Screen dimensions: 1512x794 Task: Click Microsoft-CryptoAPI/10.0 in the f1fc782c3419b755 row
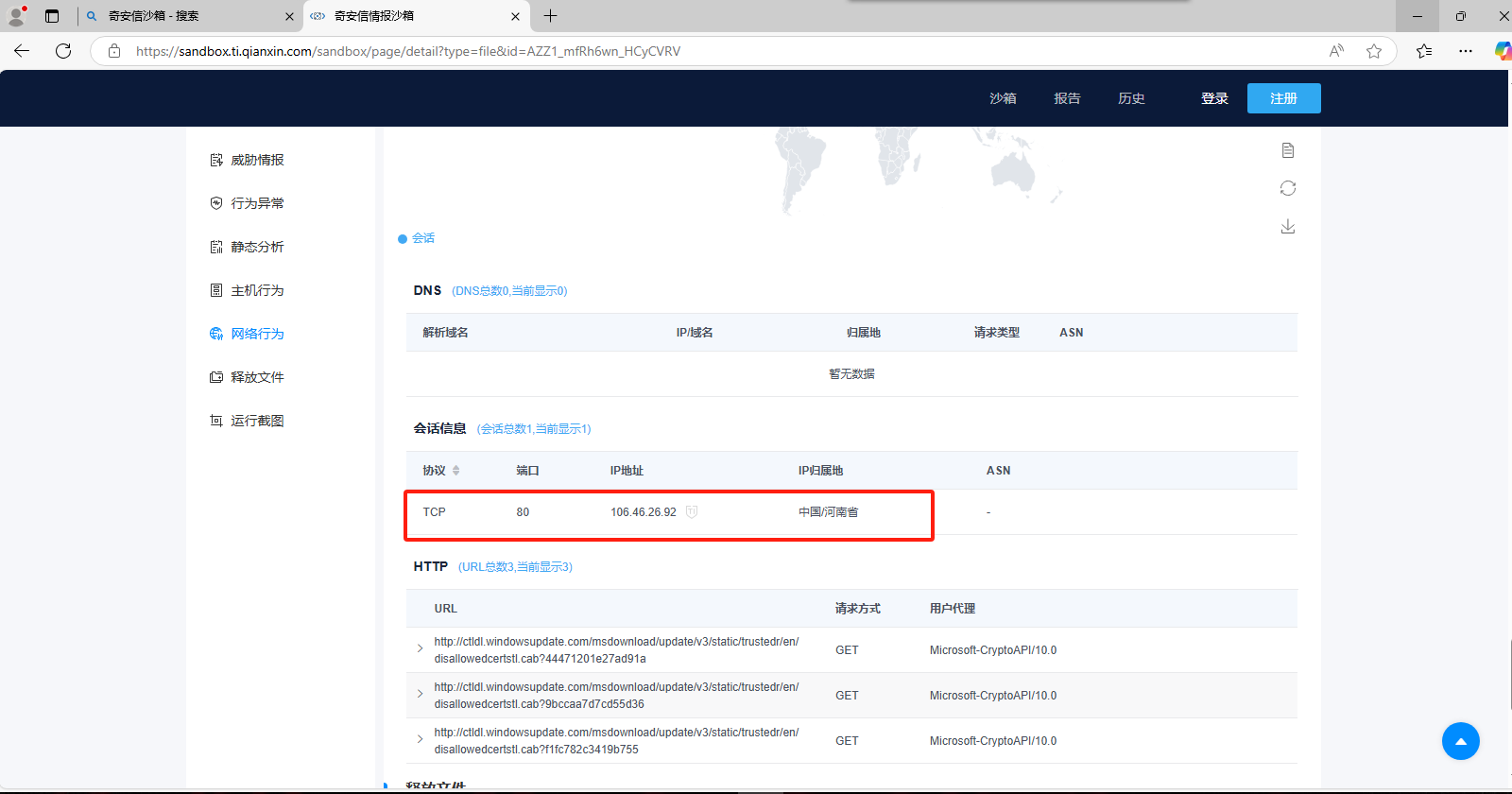pyautogui.click(x=993, y=740)
